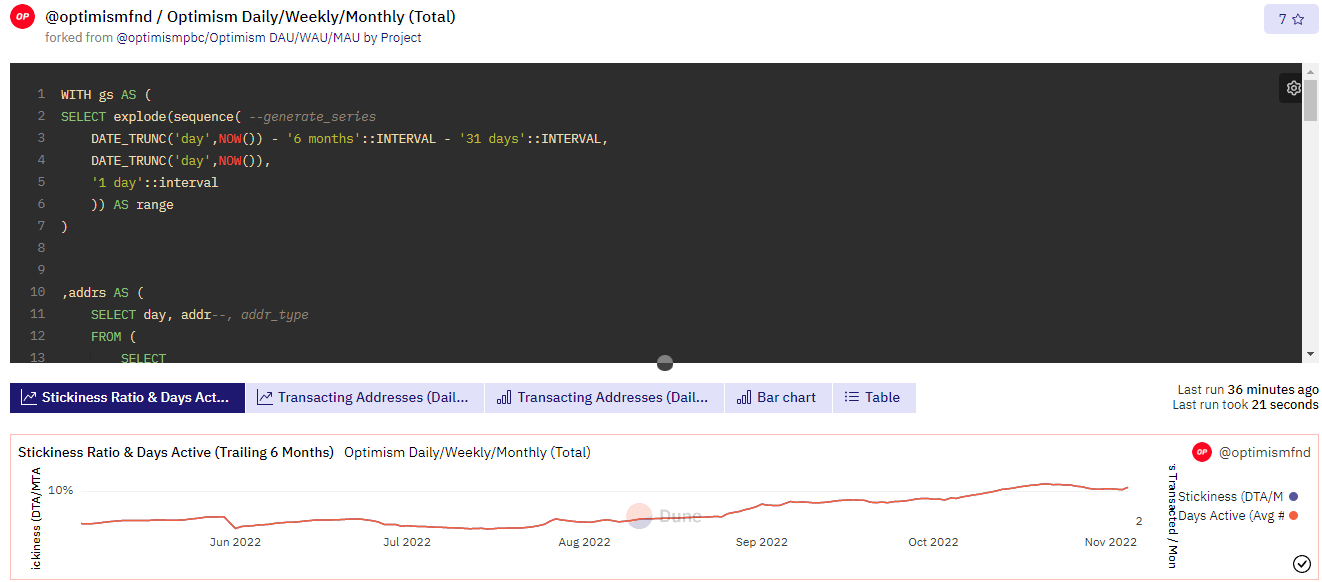1322x582 pixels.
Task: Click the OP avatar in the chart header
Action: pos(1201,452)
